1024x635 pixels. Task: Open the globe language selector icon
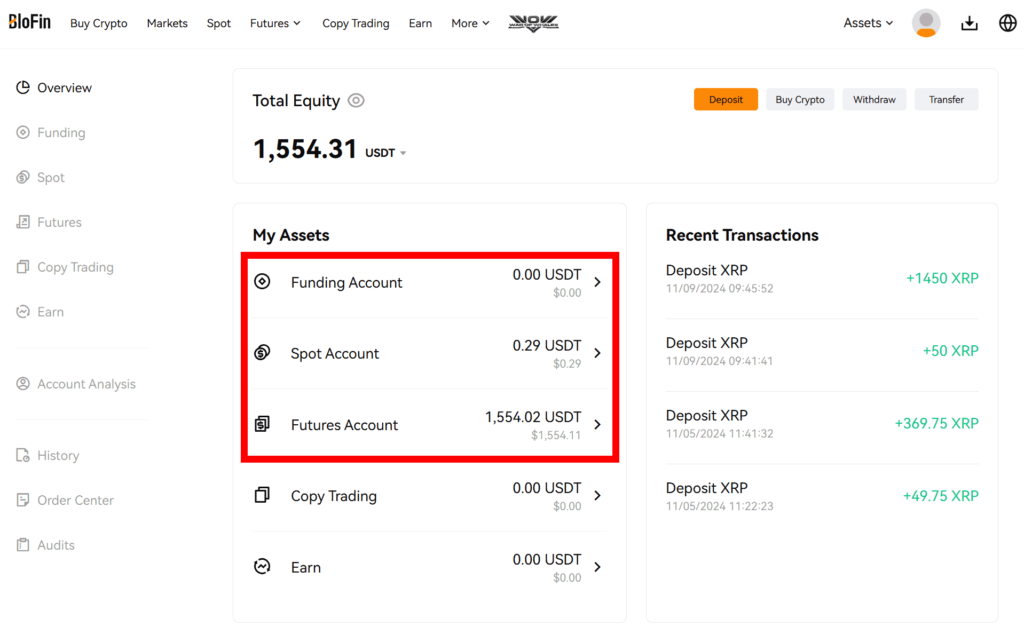(1008, 23)
